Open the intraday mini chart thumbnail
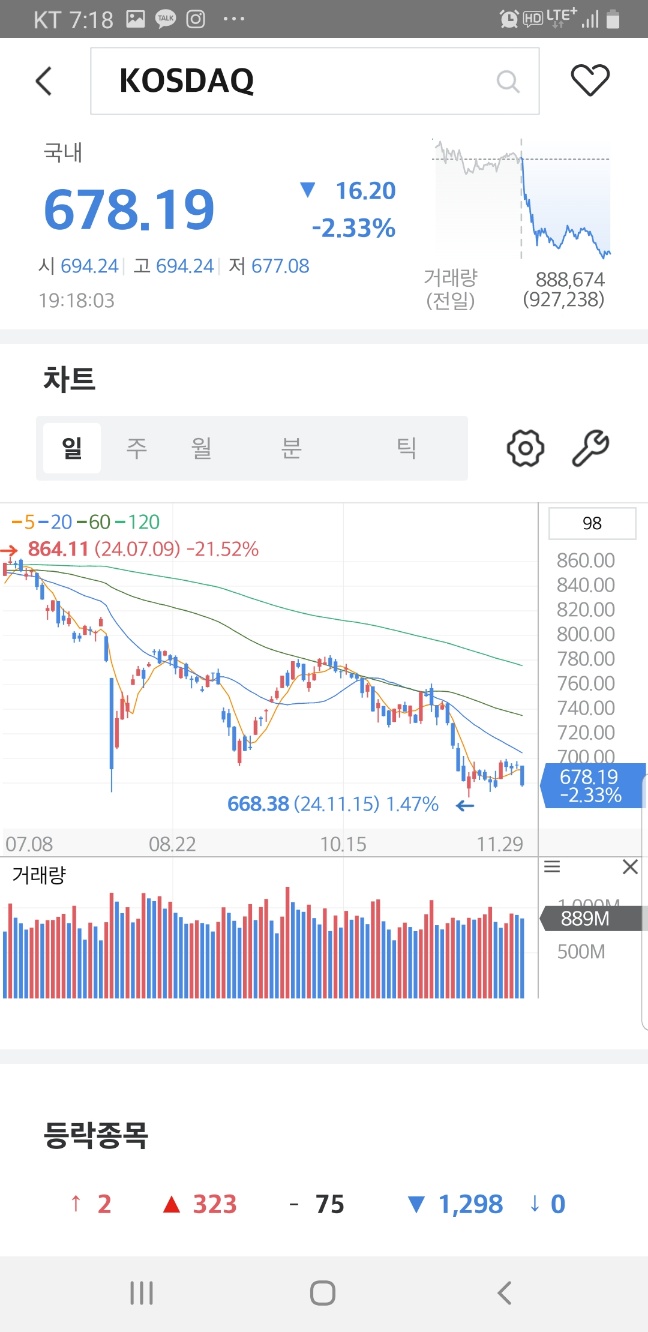This screenshot has height=1332, width=648. tap(522, 200)
